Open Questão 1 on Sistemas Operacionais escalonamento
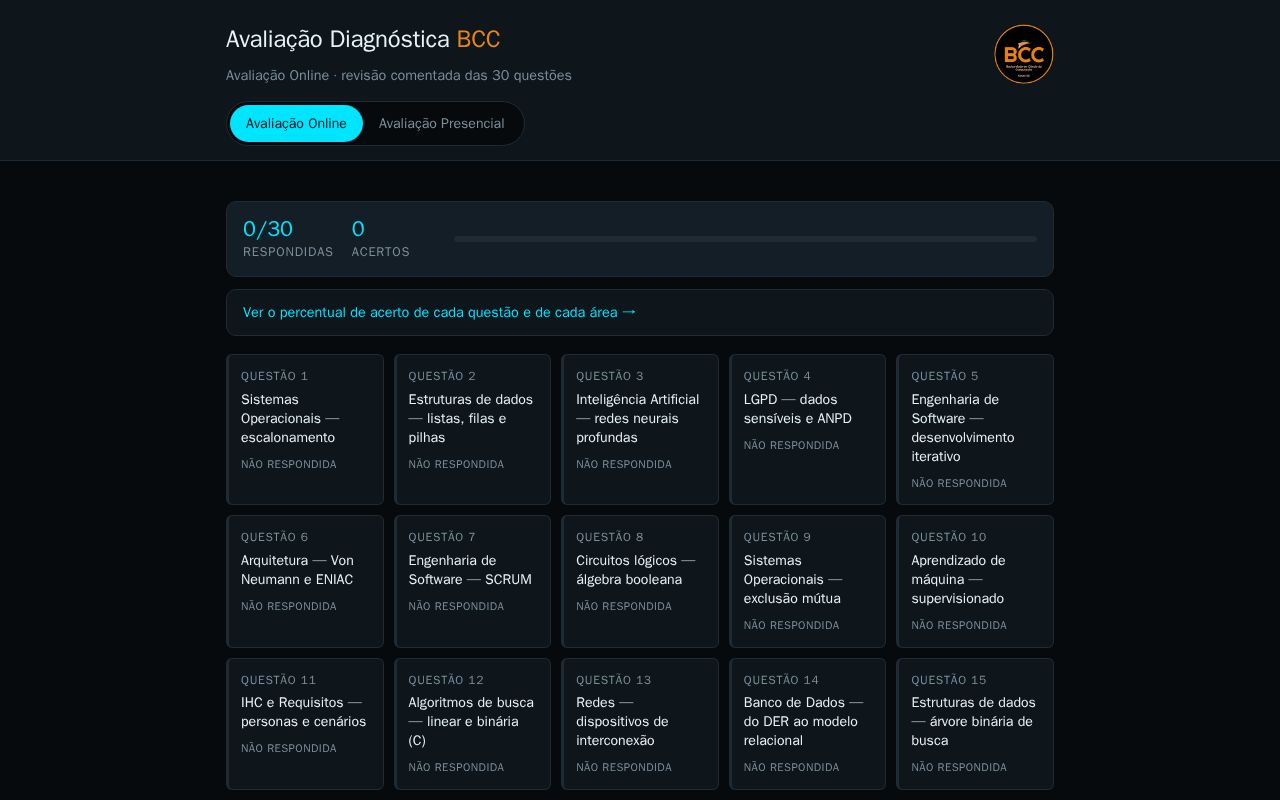 tap(305, 429)
